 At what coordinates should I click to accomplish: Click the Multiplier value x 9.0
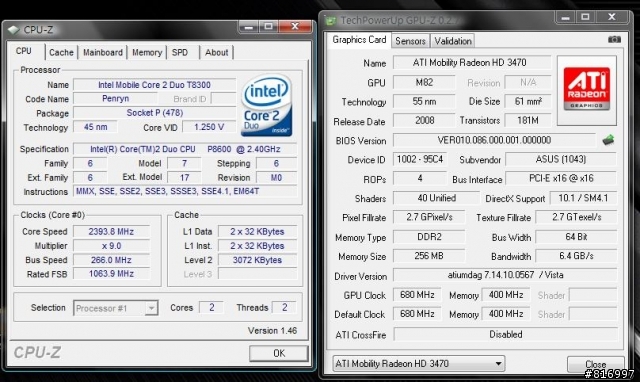click(x=111, y=246)
